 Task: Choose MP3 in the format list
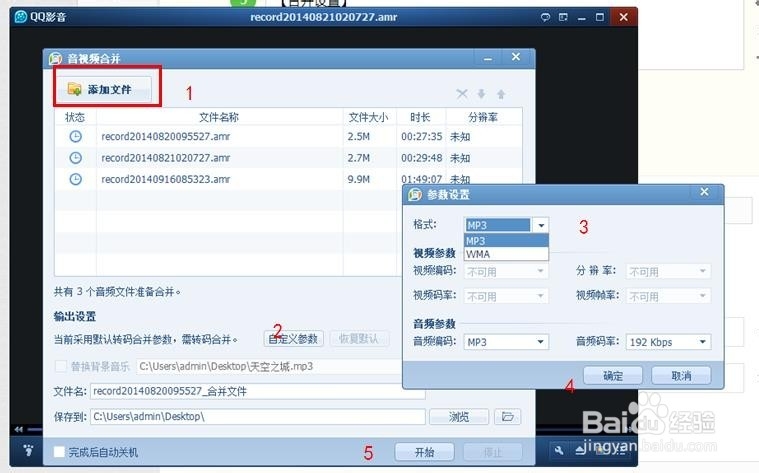[506, 241]
